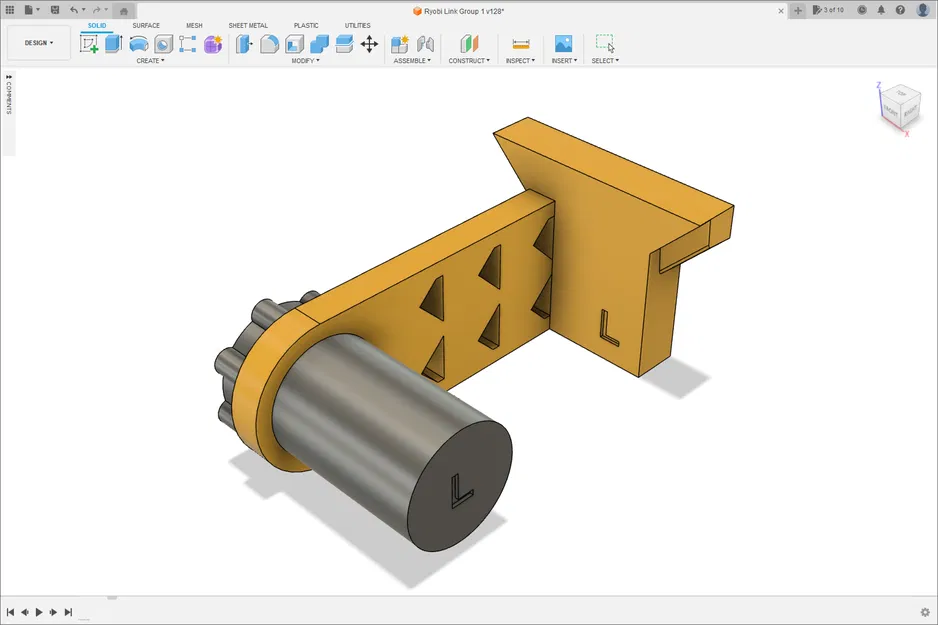
Task: Start the Measure inspect tool
Action: pyautogui.click(x=520, y=44)
